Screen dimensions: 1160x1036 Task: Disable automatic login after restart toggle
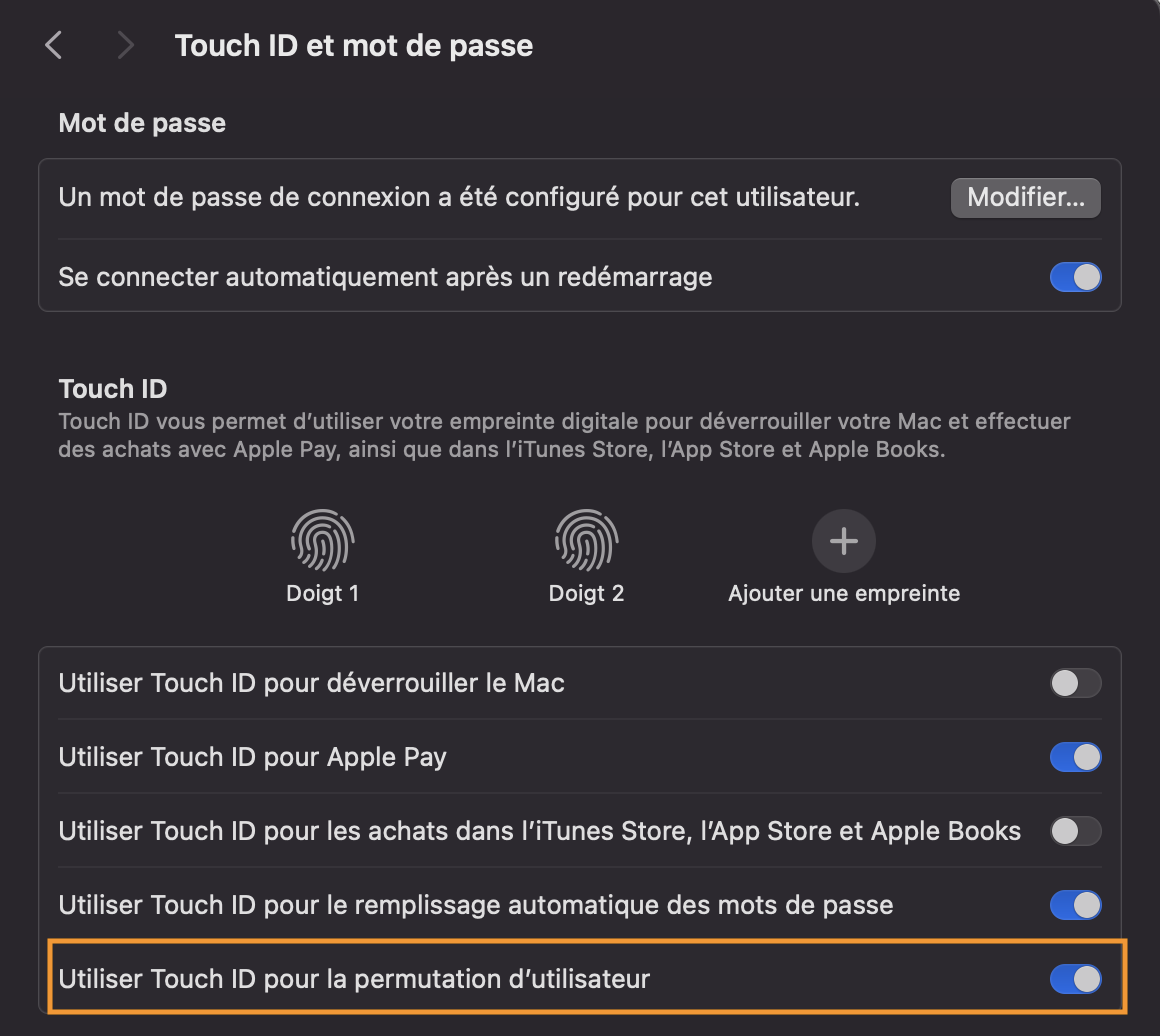[x=1075, y=277]
